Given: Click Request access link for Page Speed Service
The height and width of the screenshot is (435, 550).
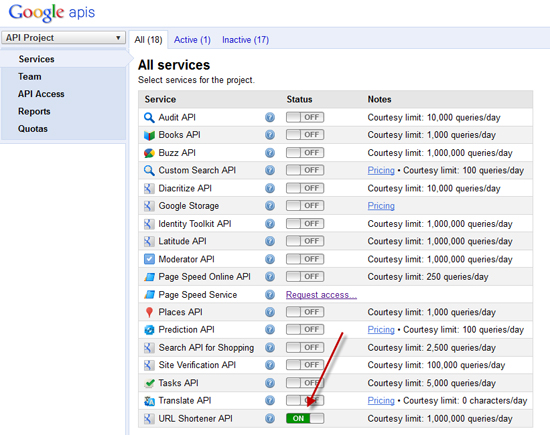Looking at the screenshot, I should (321, 295).
